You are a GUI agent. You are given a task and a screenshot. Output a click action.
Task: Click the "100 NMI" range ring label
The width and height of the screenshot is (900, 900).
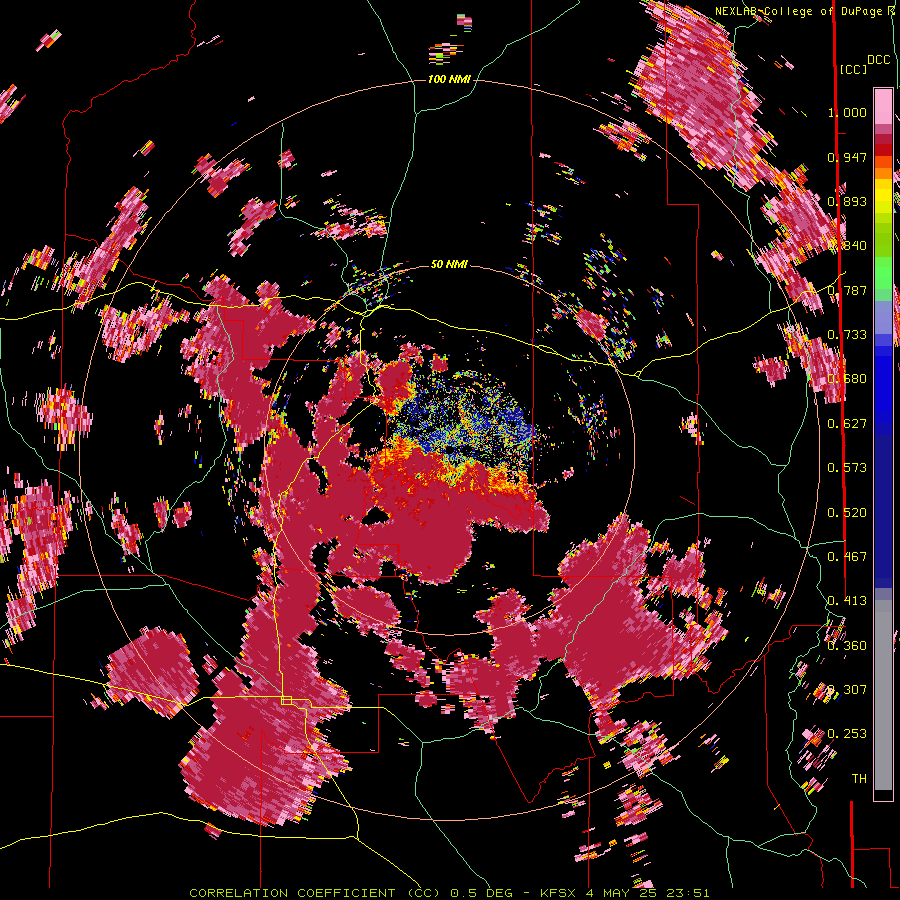pyautogui.click(x=449, y=79)
